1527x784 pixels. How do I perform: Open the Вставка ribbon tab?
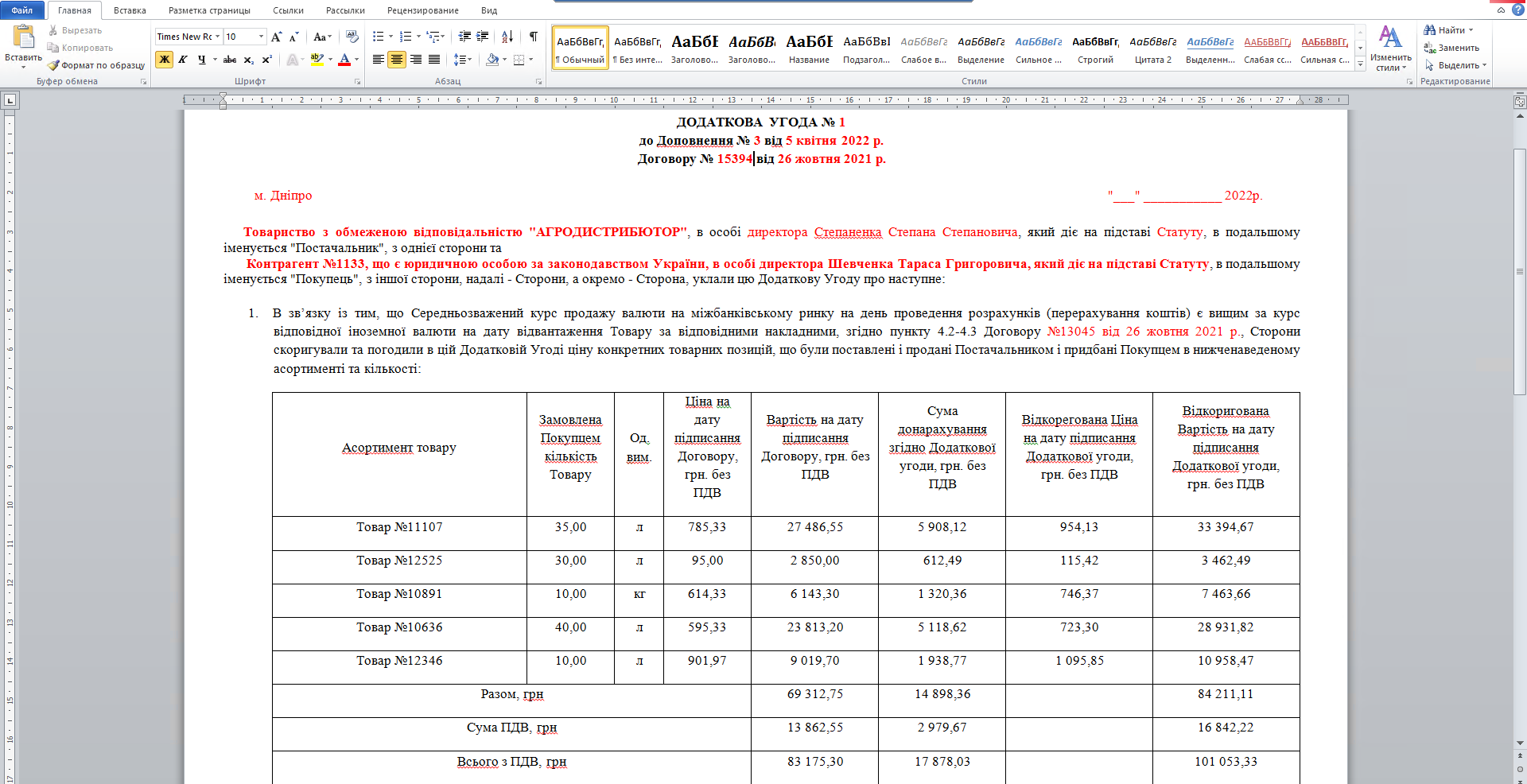coord(130,10)
